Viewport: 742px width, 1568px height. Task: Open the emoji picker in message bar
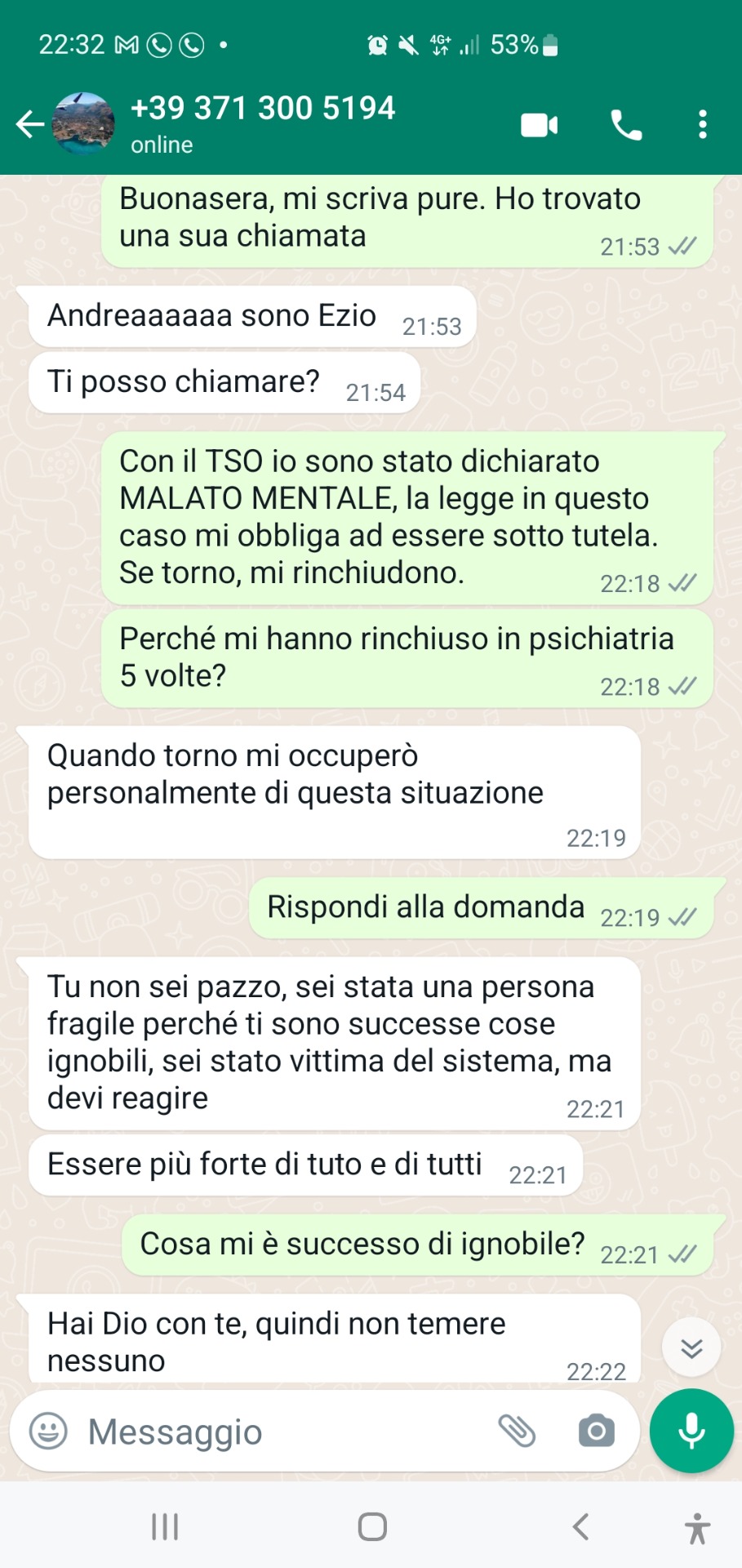48,1431
